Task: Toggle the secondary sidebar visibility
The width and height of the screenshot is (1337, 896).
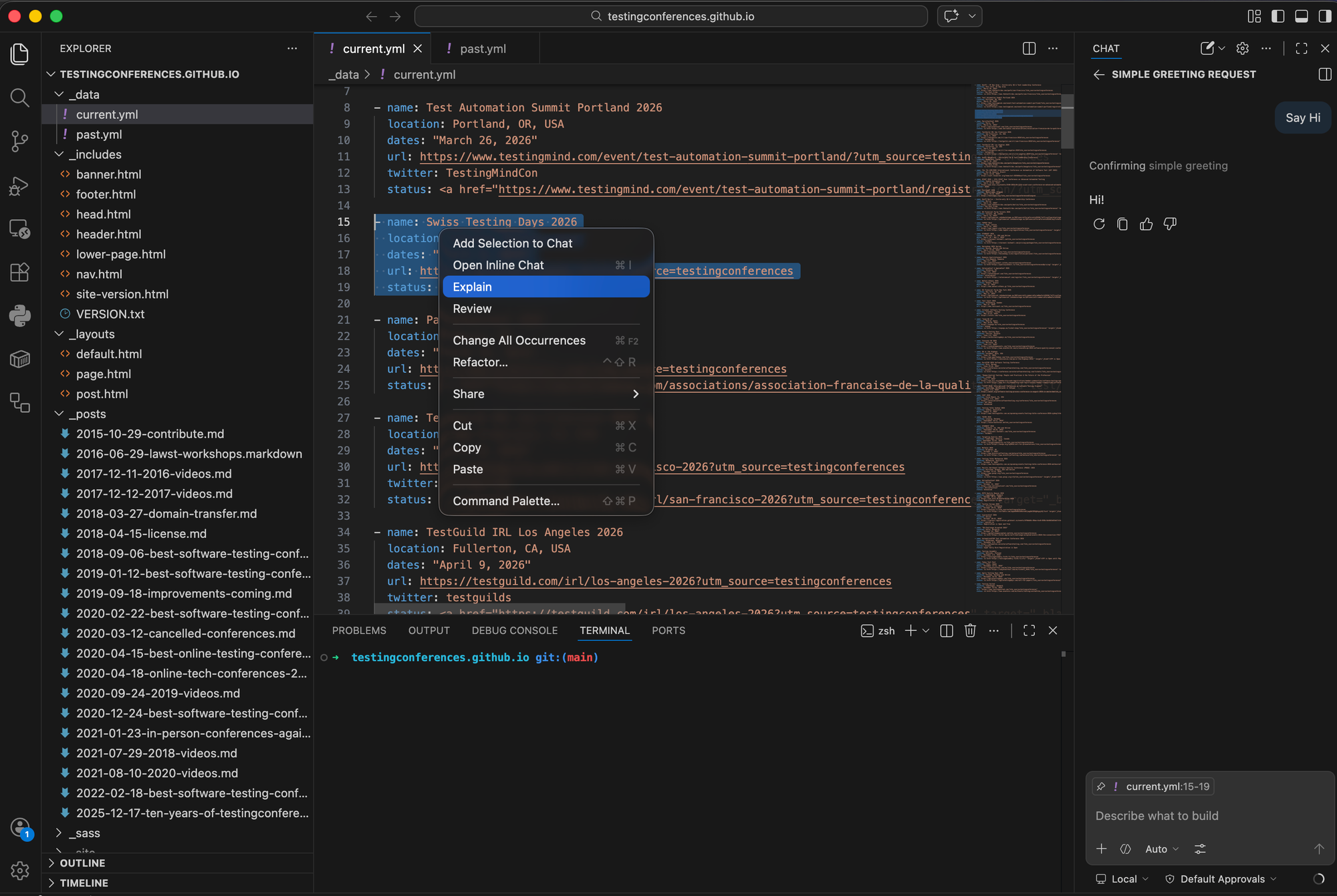Action: point(1324,16)
